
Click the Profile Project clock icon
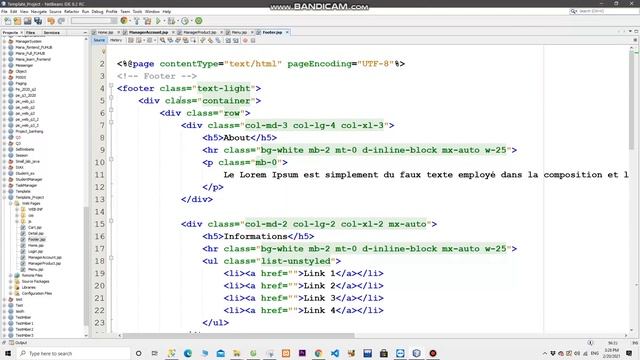coord(185,21)
